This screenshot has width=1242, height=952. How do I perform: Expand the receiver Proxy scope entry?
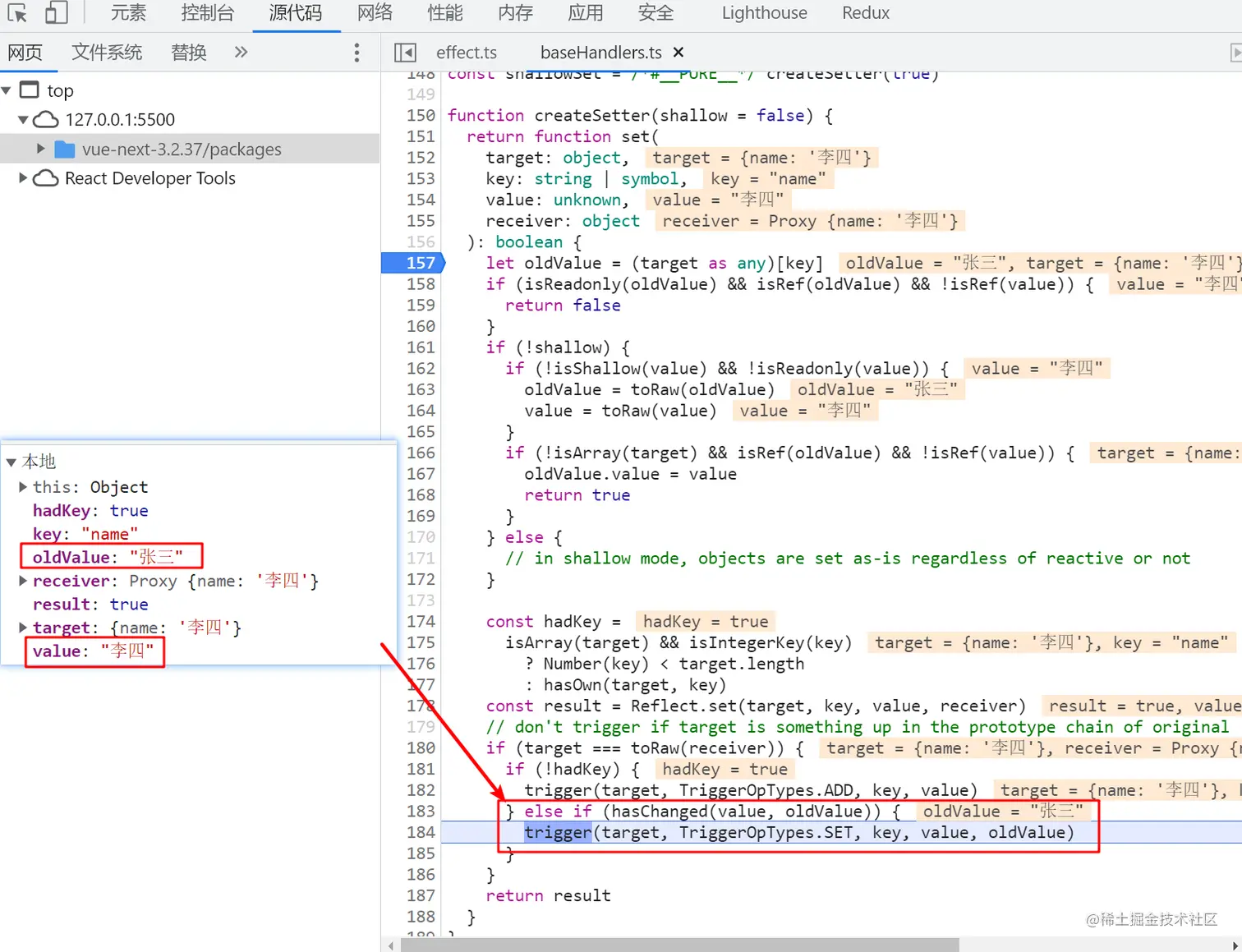click(23, 581)
